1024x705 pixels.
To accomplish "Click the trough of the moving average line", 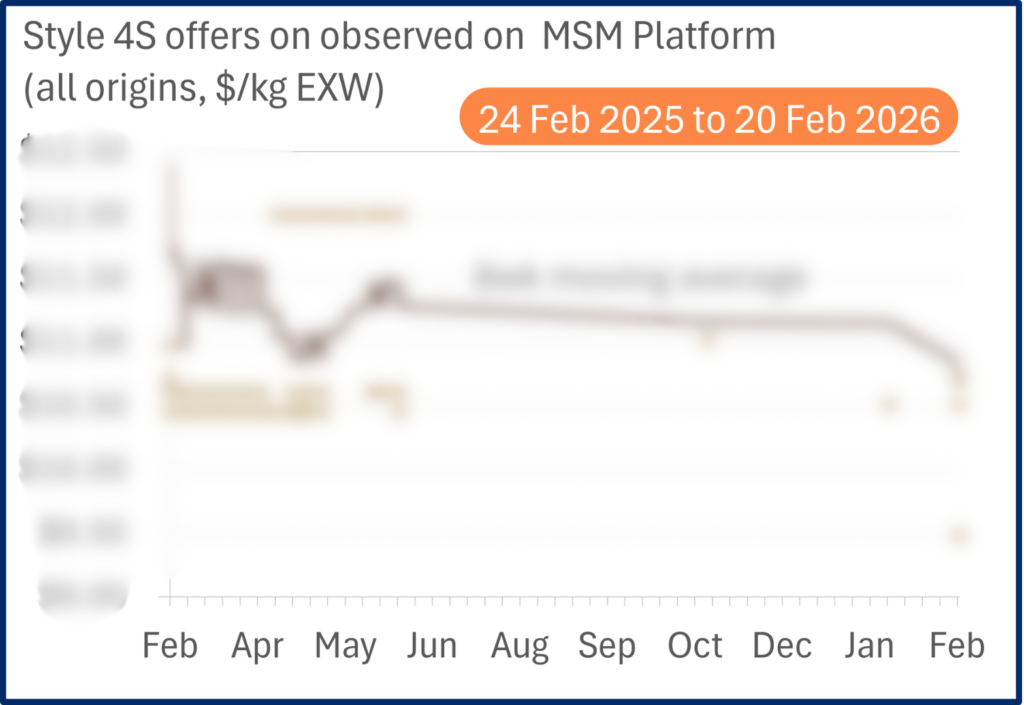I will pos(307,347).
